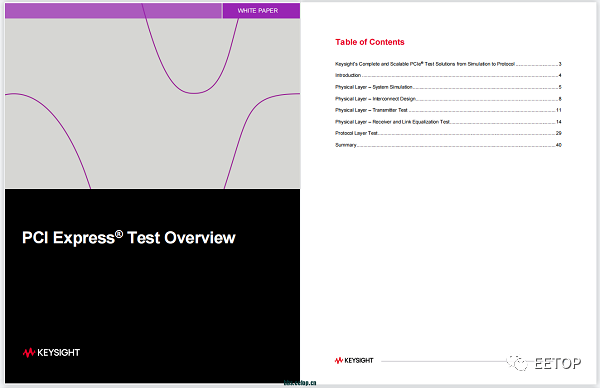Open the Introduction contents entry
Image resolution: width=600 pixels, height=388 pixels.
[x=448, y=75]
